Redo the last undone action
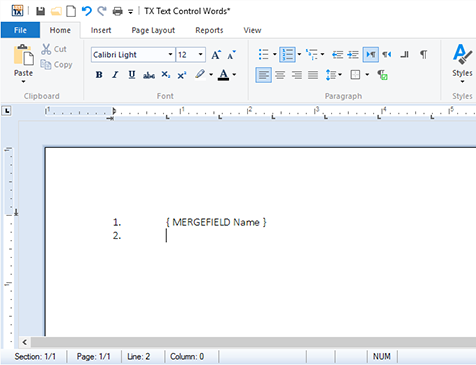476x365 pixels. (x=102, y=11)
